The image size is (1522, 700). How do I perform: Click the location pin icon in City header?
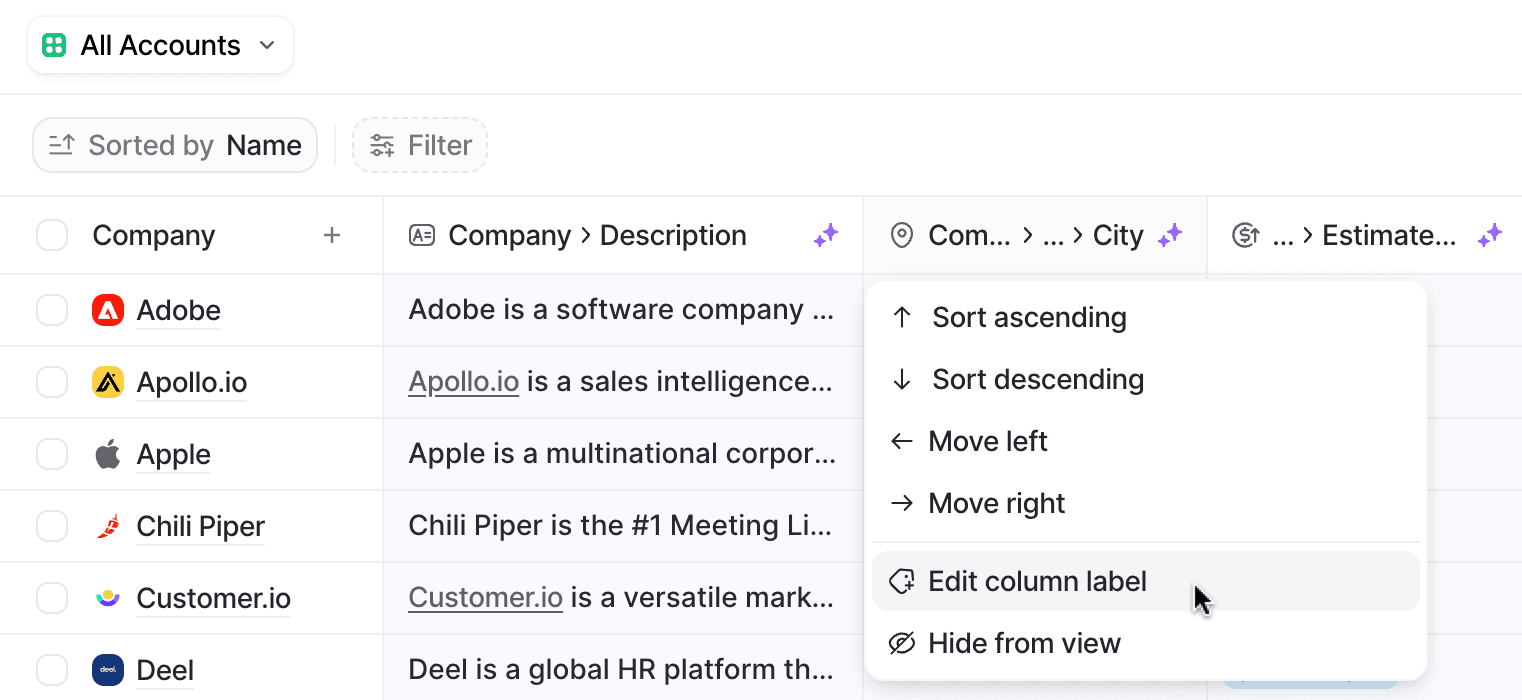click(902, 235)
